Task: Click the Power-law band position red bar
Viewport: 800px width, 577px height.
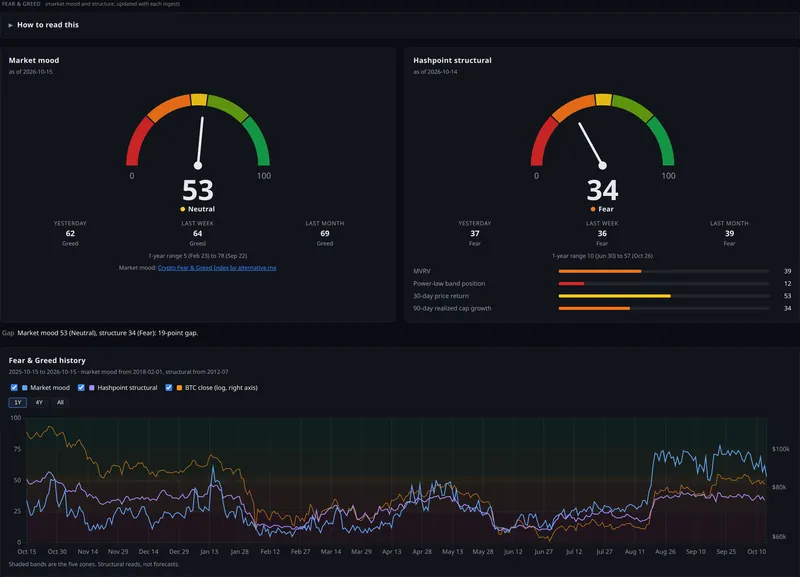Action: [x=571, y=284]
